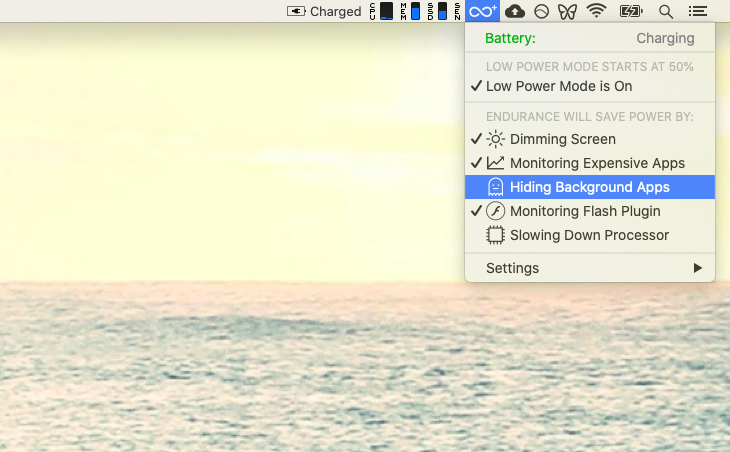The width and height of the screenshot is (730, 452).
Task: Uncheck Monitoring Expensive Apps
Action: (590, 163)
